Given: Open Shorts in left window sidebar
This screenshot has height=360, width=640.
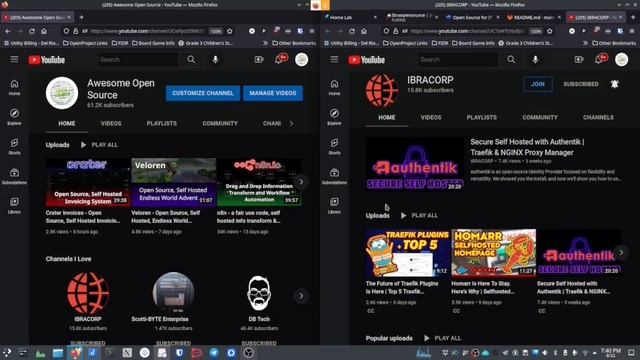Looking at the screenshot, I should pyautogui.click(x=14, y=147).
